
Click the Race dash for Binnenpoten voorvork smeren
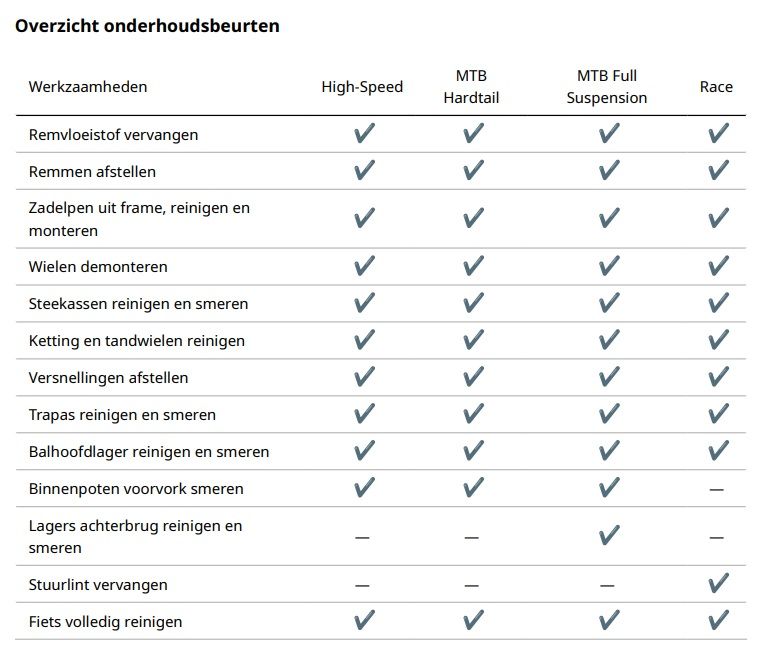click(716, 489)
